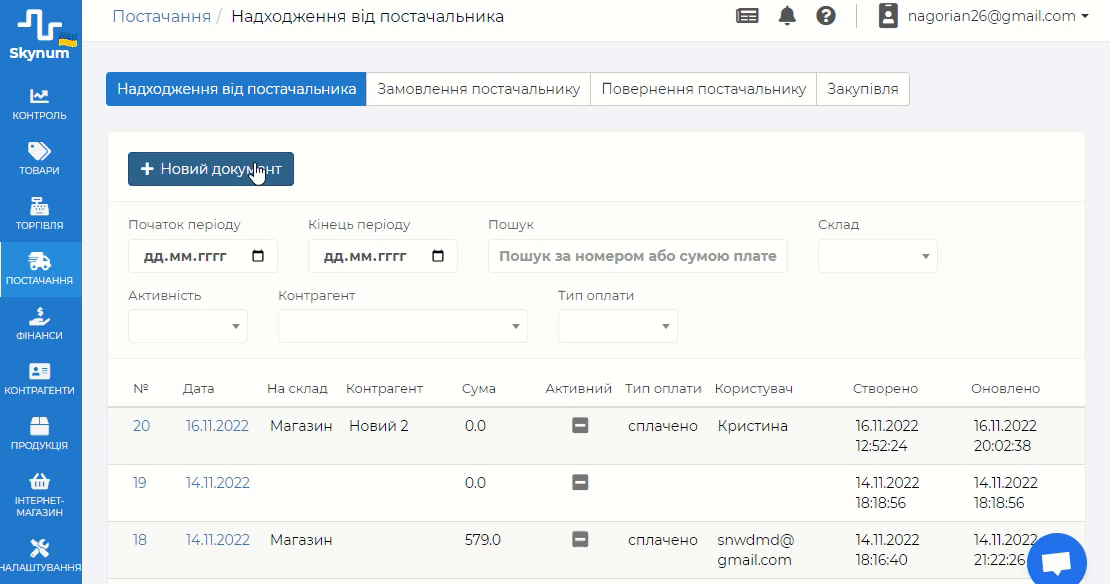
Task: Open the Контроль section in sidebar
Action: point(40,103)
